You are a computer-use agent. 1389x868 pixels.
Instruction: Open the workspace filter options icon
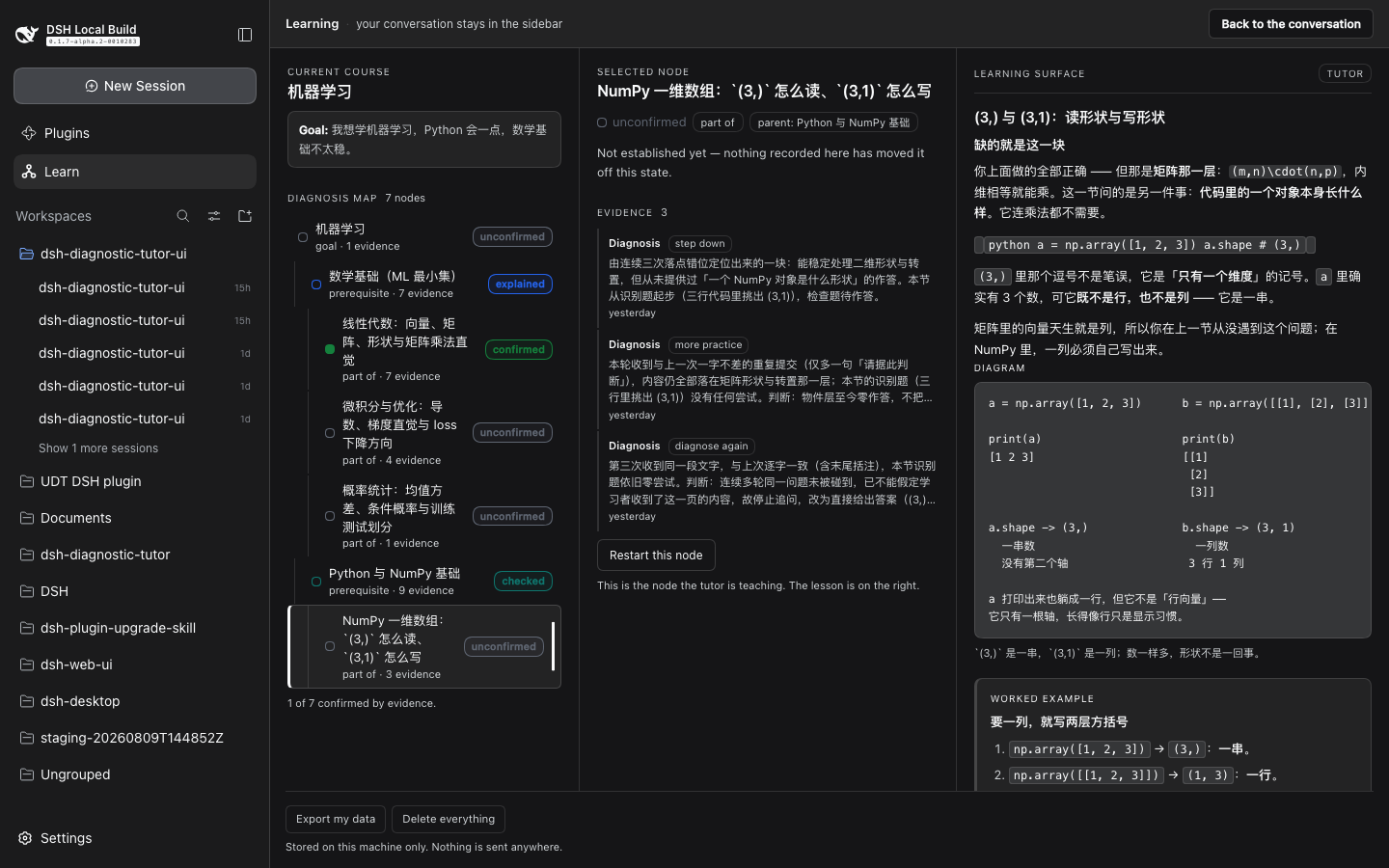point(214,216)
